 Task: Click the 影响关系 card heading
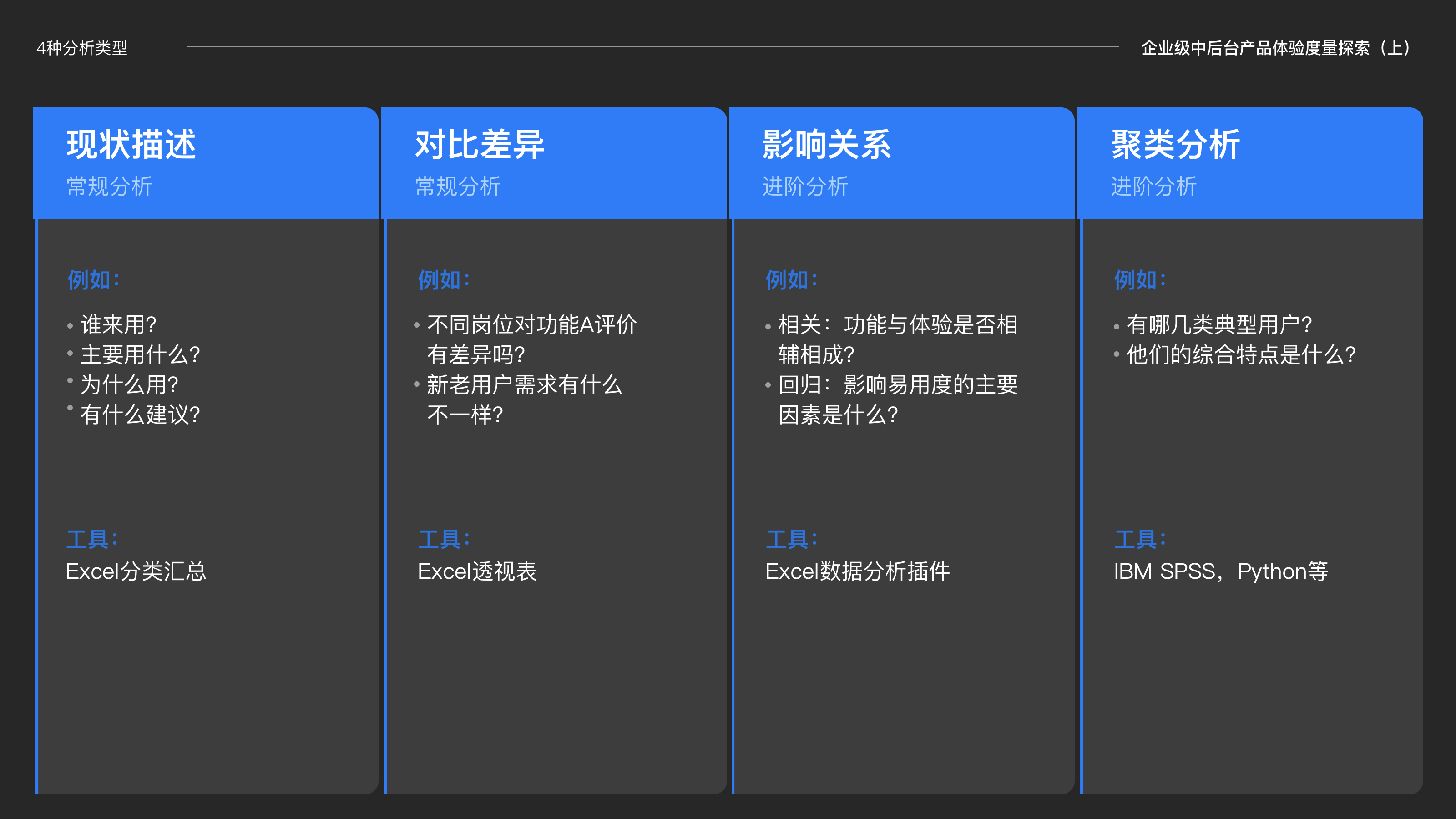pyautogui.click(x=826, y=144)
